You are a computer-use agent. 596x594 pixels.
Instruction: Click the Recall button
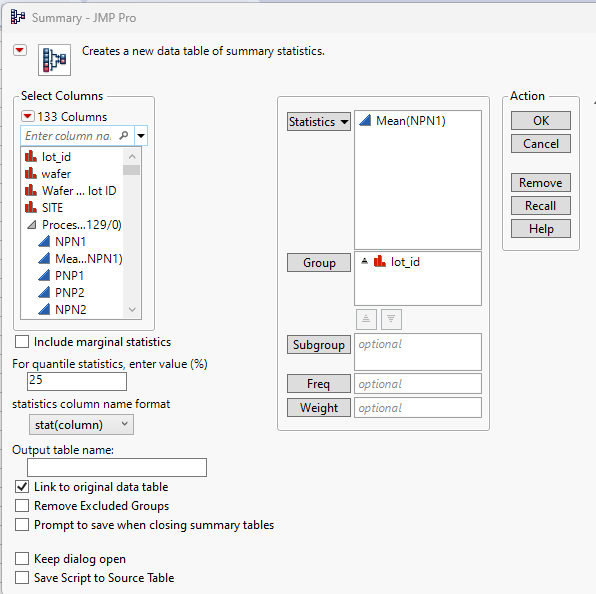541,206
